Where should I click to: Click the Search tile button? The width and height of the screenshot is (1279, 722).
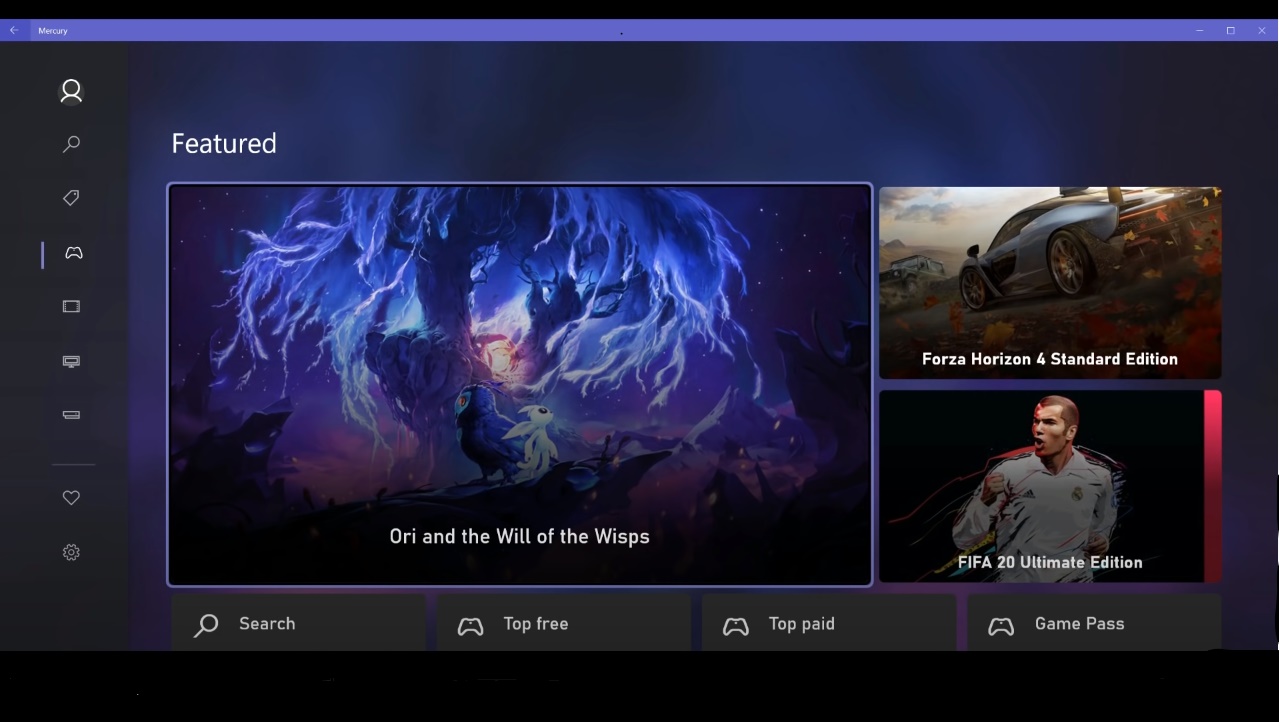[298, 623]
